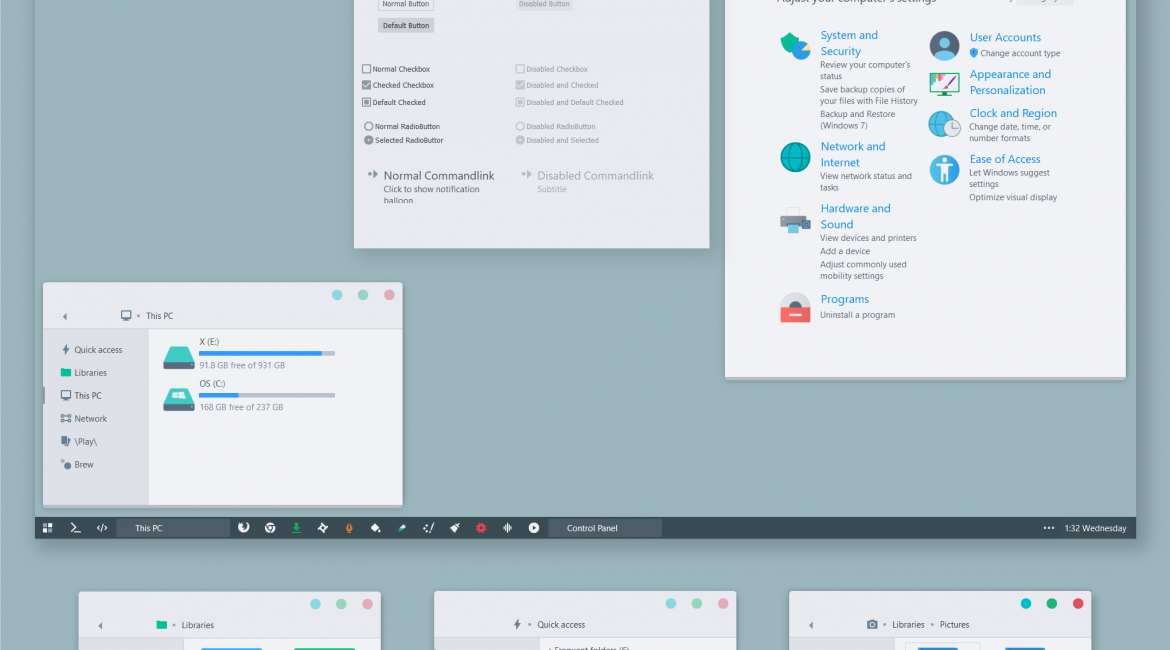Open the code editor brackets icon
Screen dimensions: 1170x650
102,528
